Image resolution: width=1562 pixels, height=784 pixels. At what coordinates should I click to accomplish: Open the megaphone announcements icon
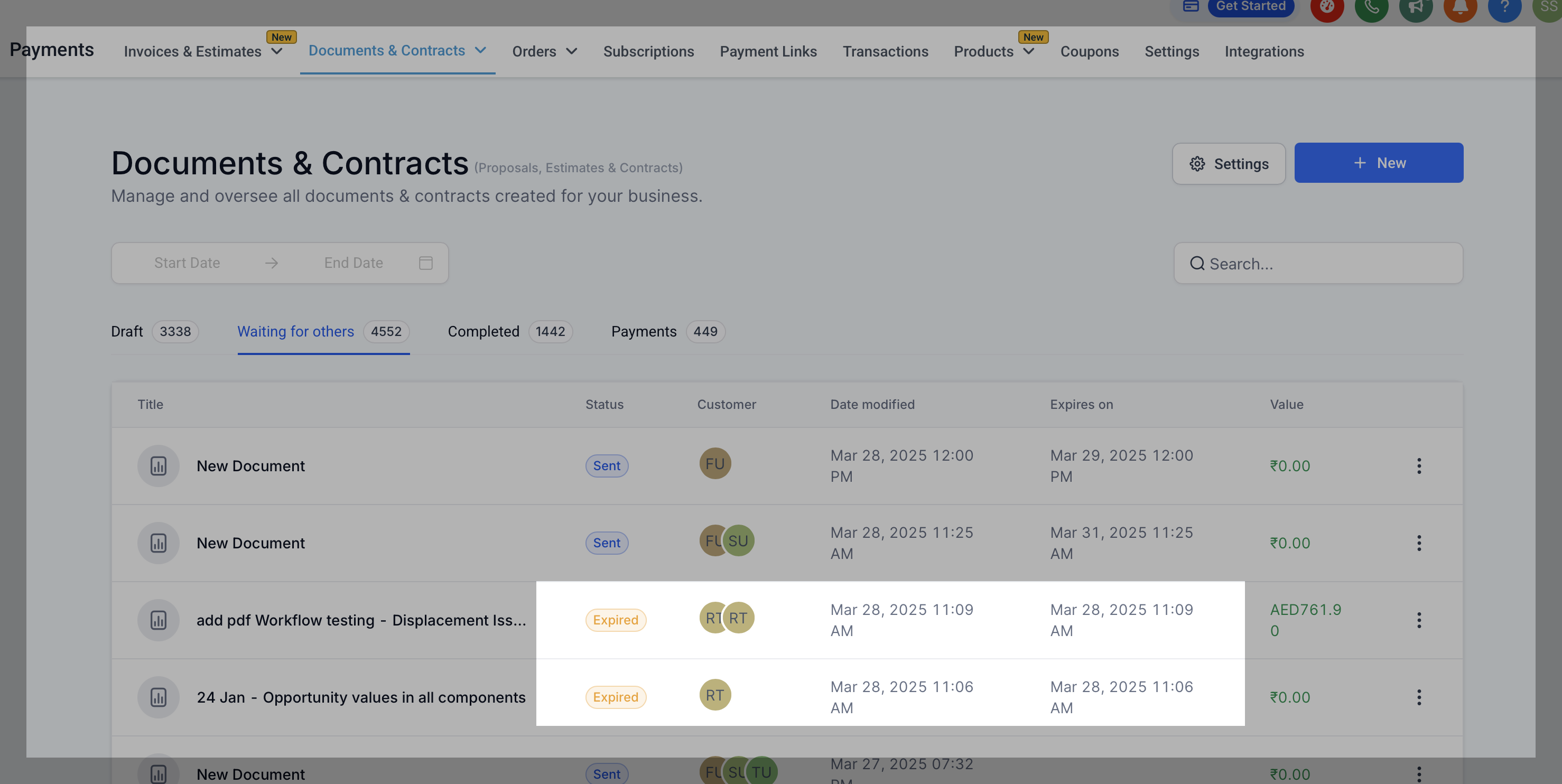click(1415, 7)
